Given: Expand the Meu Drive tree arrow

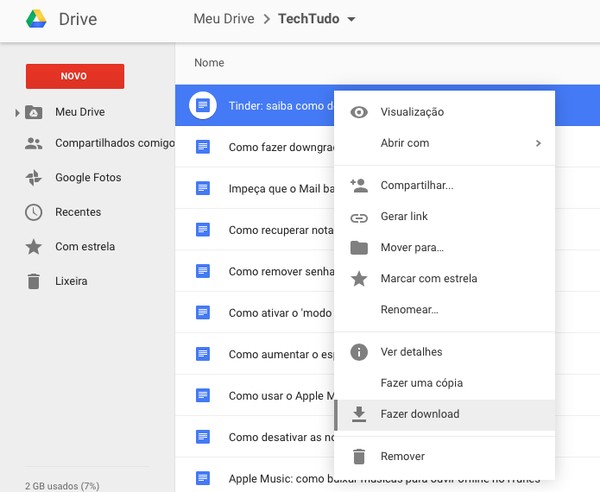Looking at the screenshot, I should [x=17, y=113].
